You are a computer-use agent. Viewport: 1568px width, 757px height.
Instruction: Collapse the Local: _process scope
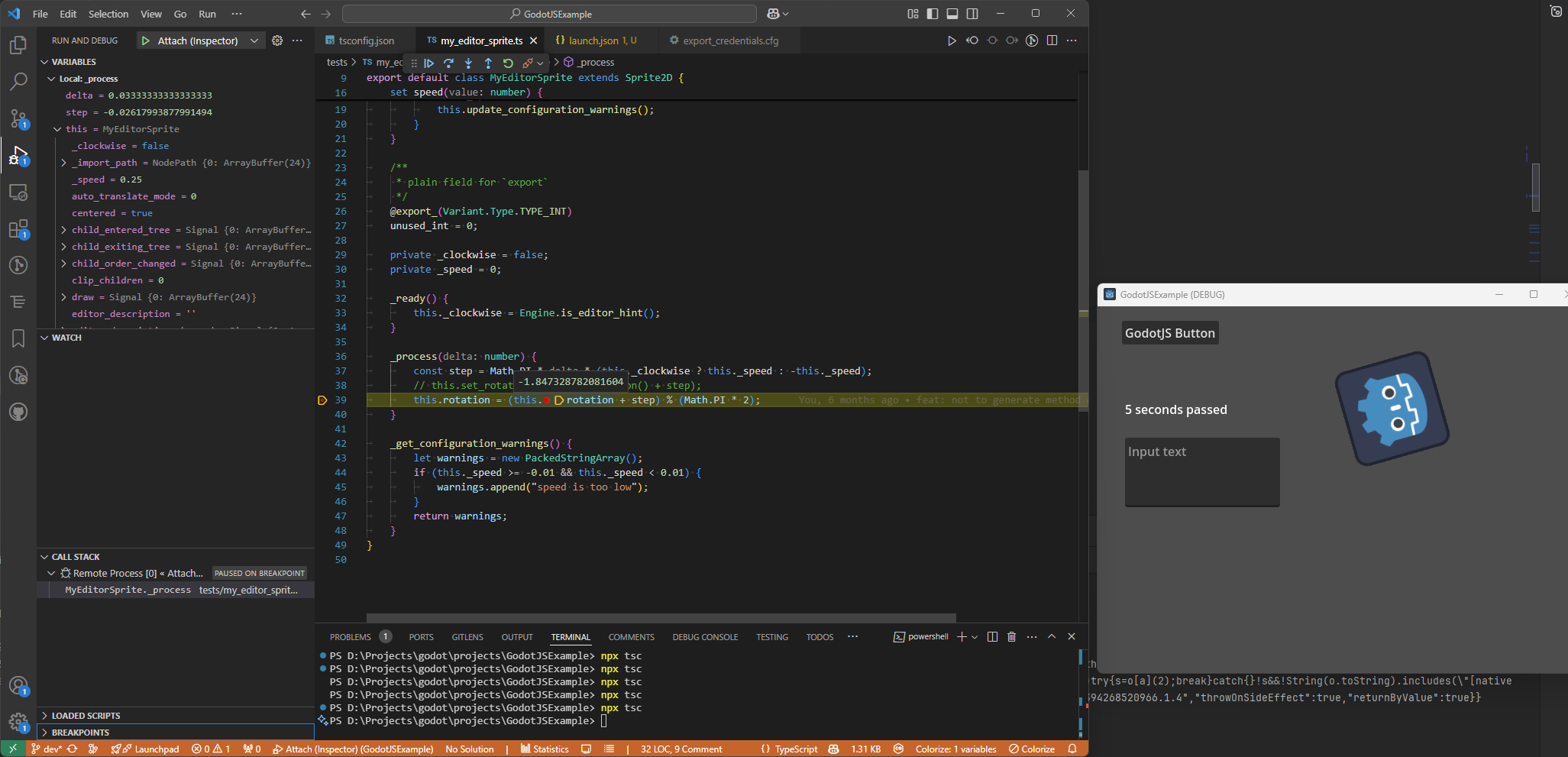tap(51, 79)
